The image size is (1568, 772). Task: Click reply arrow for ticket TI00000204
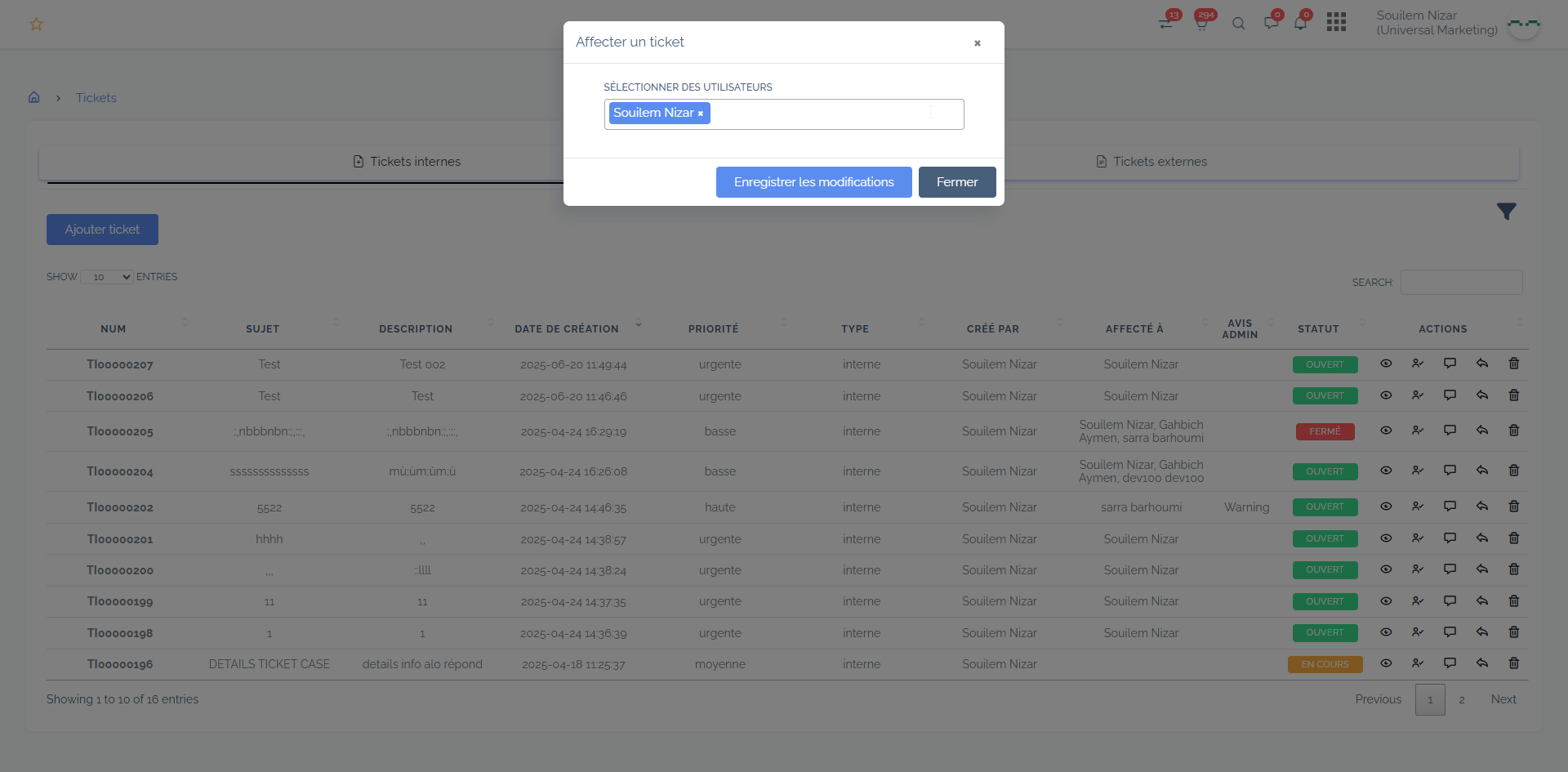[x=1481, y=471]
